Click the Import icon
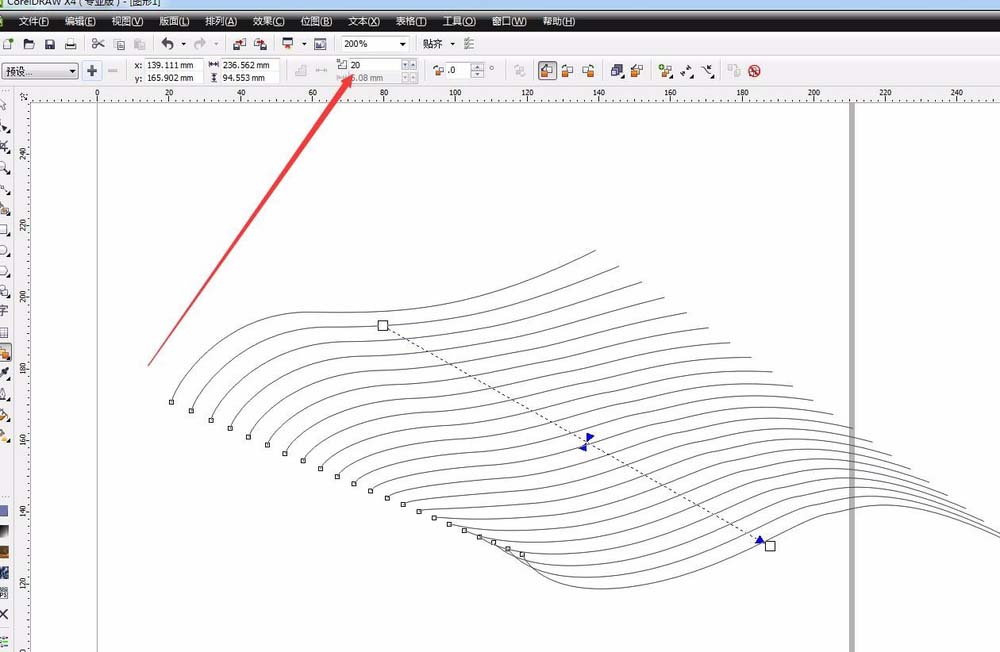This screenshot has width=1000, height=652. point(239,44)
